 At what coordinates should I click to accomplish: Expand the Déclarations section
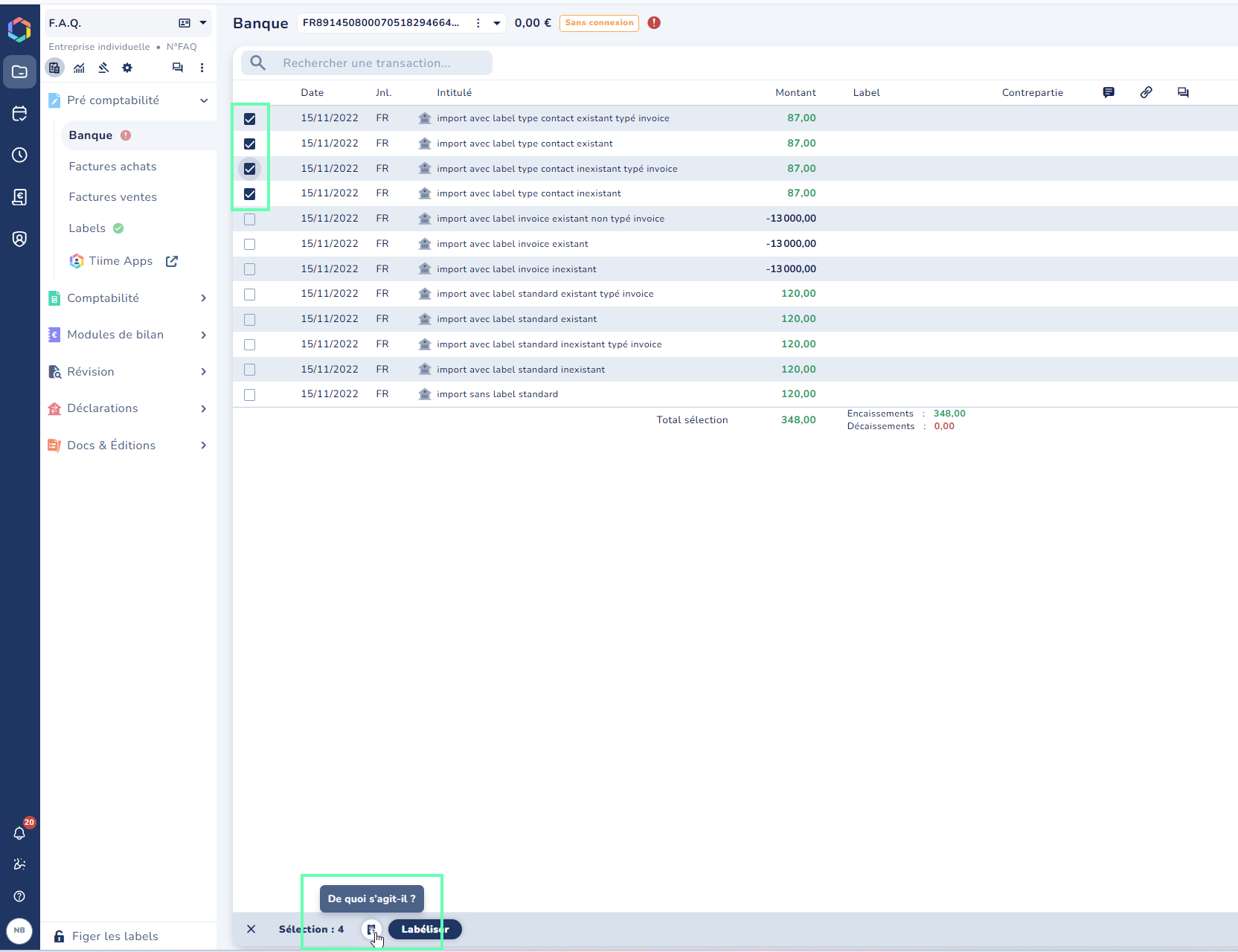204,408
